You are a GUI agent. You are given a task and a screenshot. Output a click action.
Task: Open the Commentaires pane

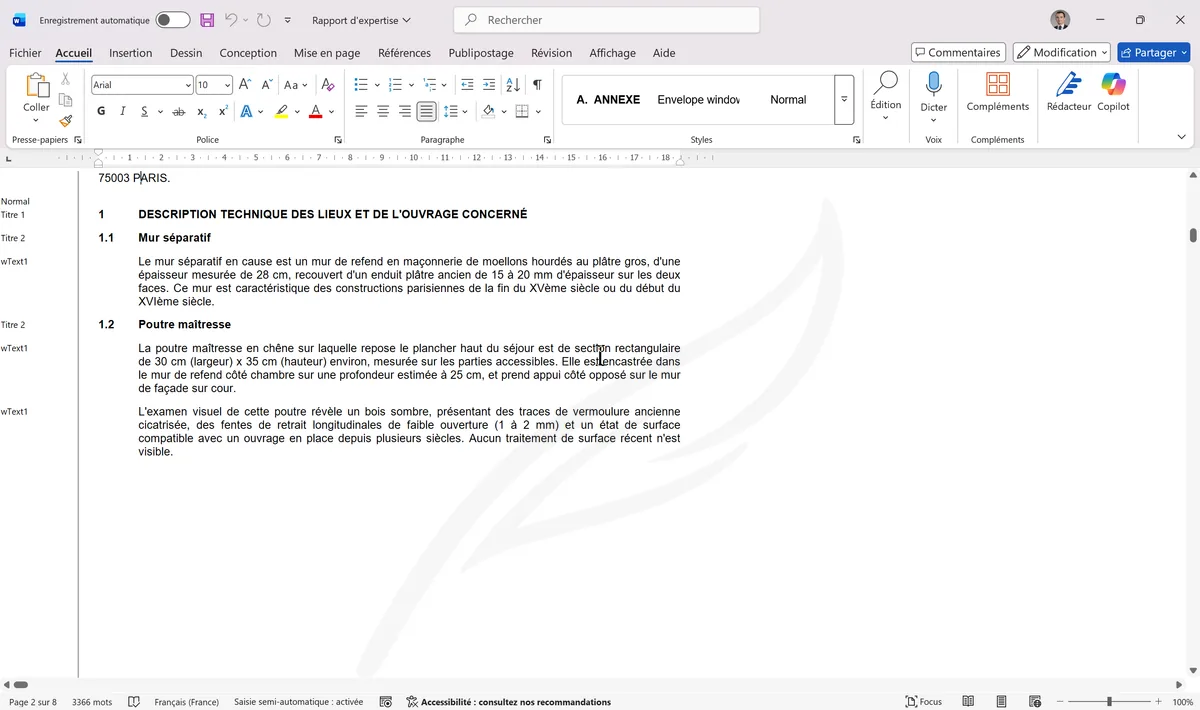(x=958, y=51)
